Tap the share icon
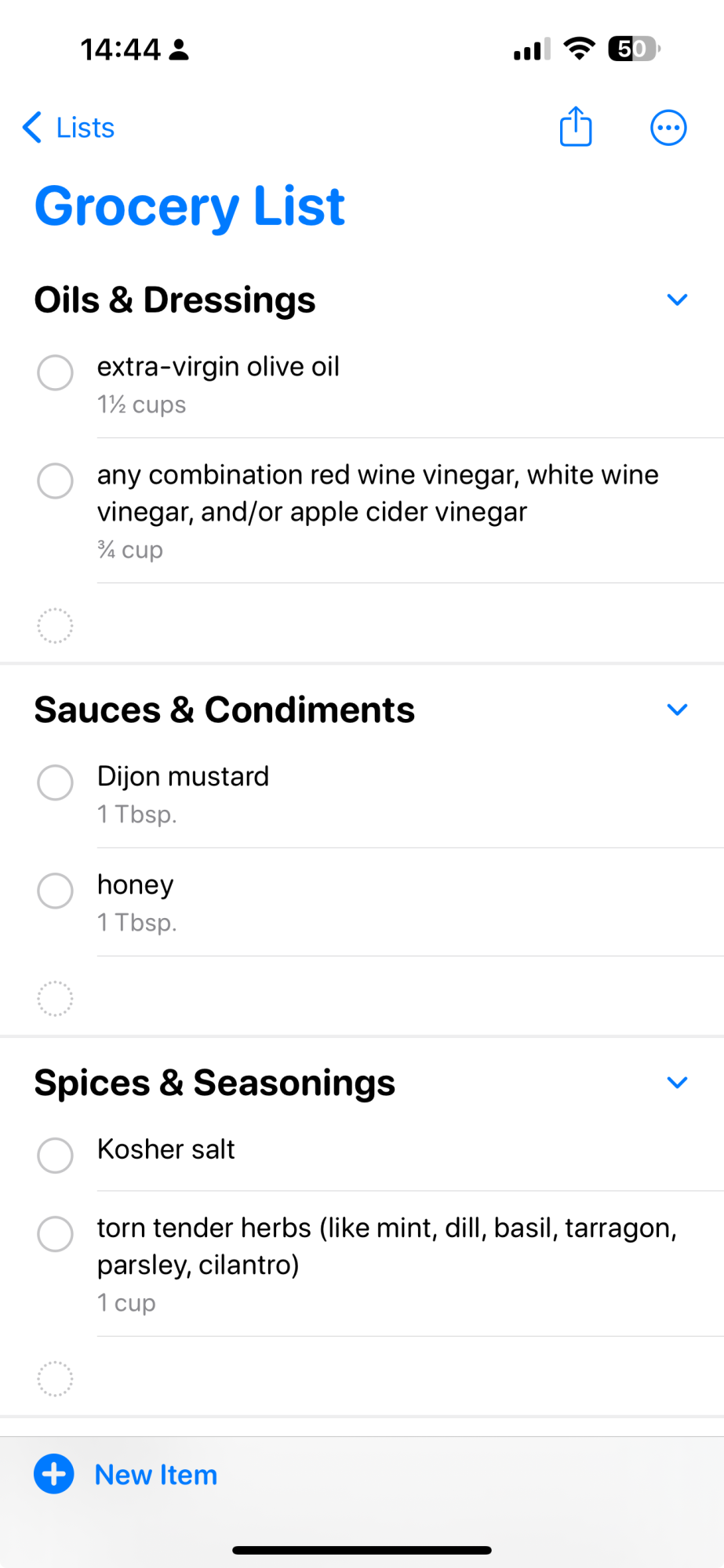Screen dimensions: 724x1568 click(576, 126)
